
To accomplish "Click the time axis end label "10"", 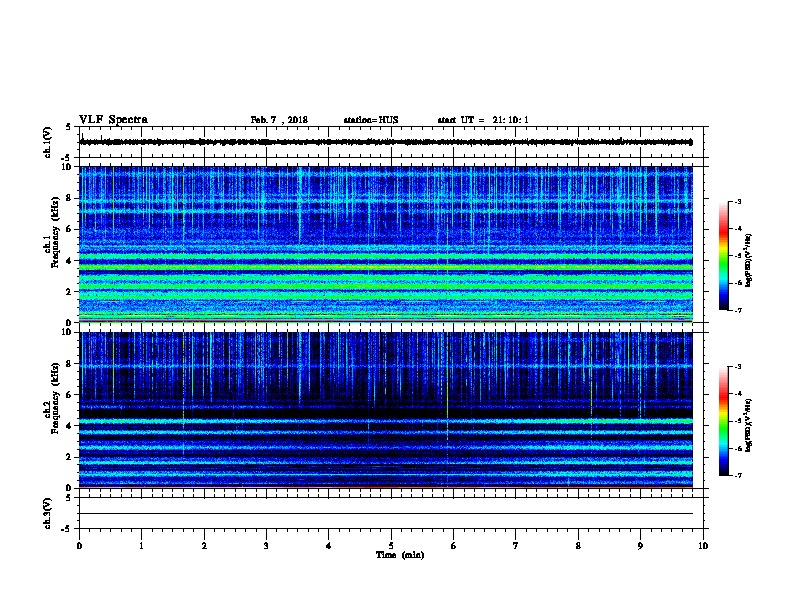I will tap(703, 546).
